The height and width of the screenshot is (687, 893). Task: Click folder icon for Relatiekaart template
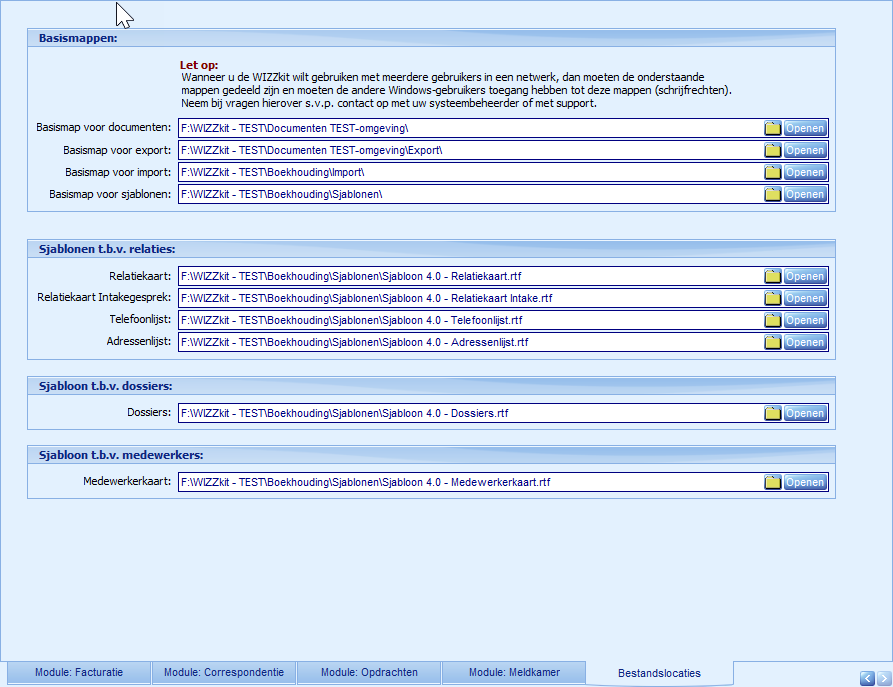pos(772,276)
